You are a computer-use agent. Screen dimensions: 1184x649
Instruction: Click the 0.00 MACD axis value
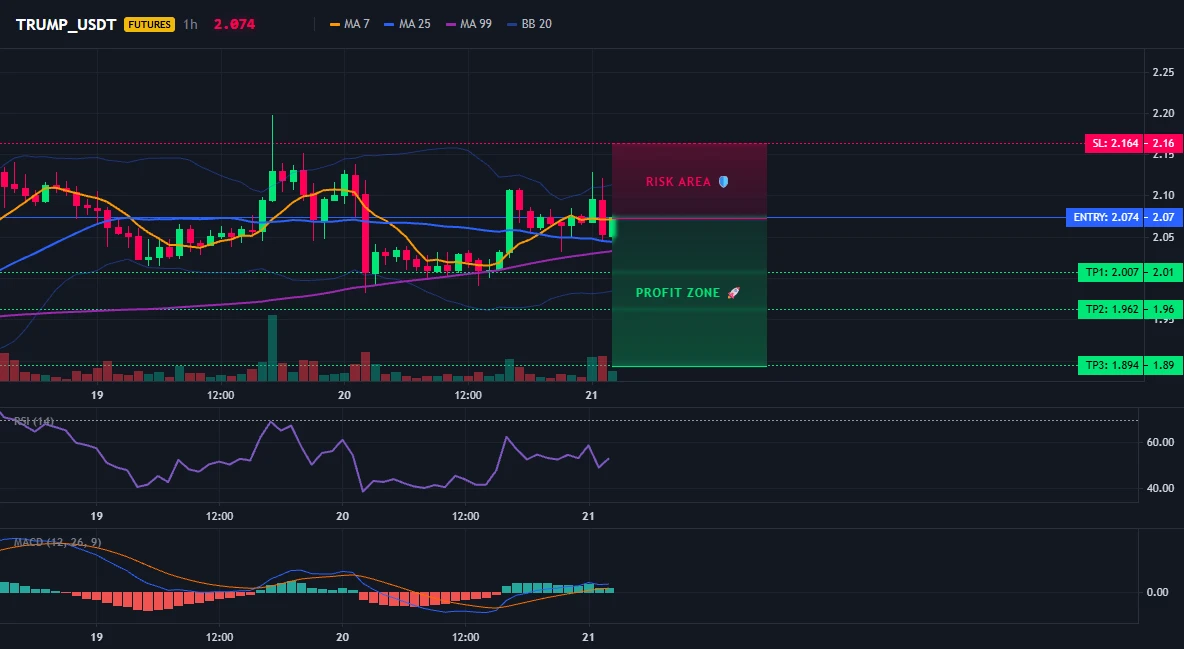pos(1158,592)
